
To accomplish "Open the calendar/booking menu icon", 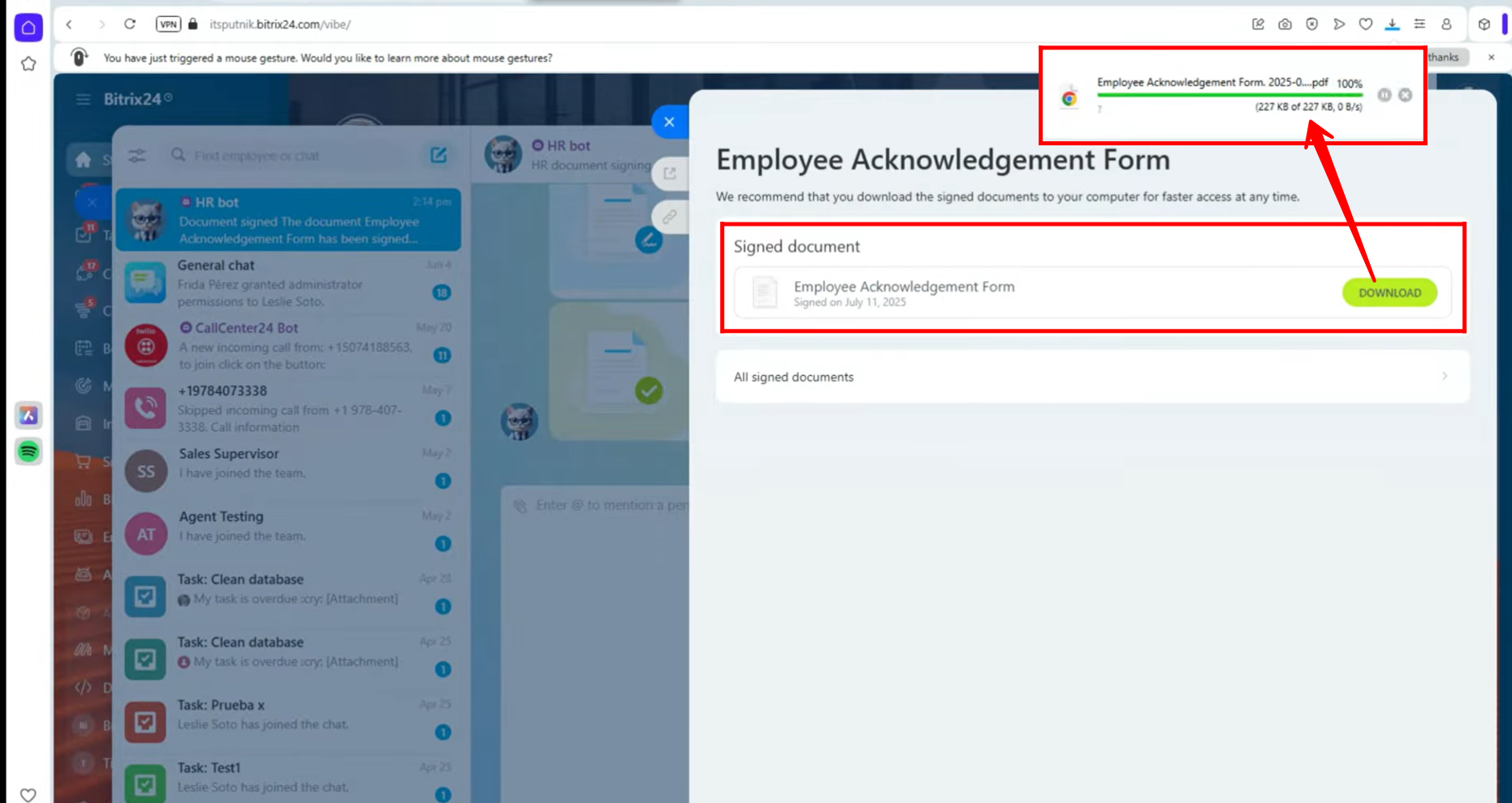I will 84,348.
